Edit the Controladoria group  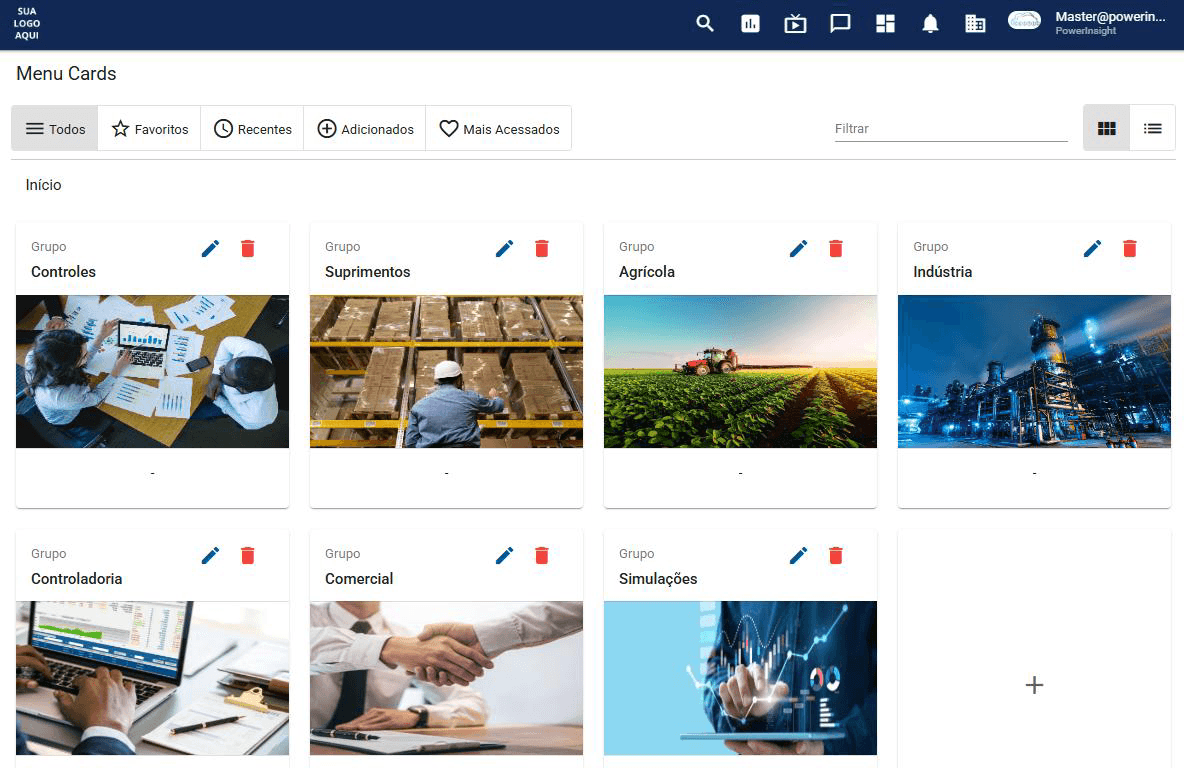211,556
